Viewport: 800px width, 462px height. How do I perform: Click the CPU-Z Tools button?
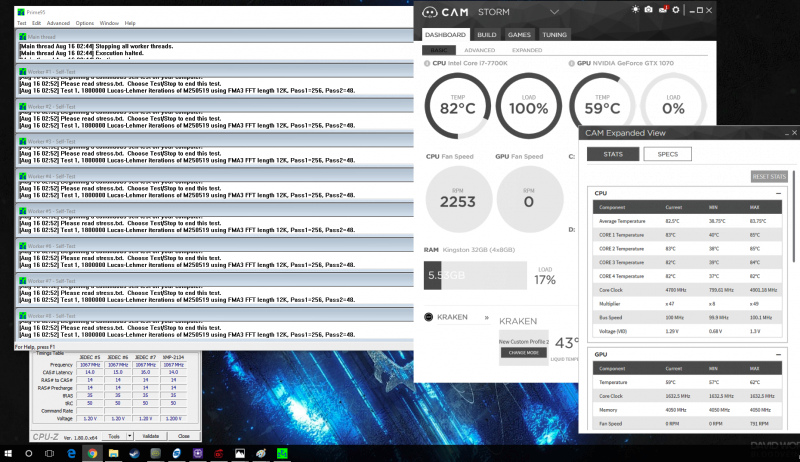pos(114,437)
